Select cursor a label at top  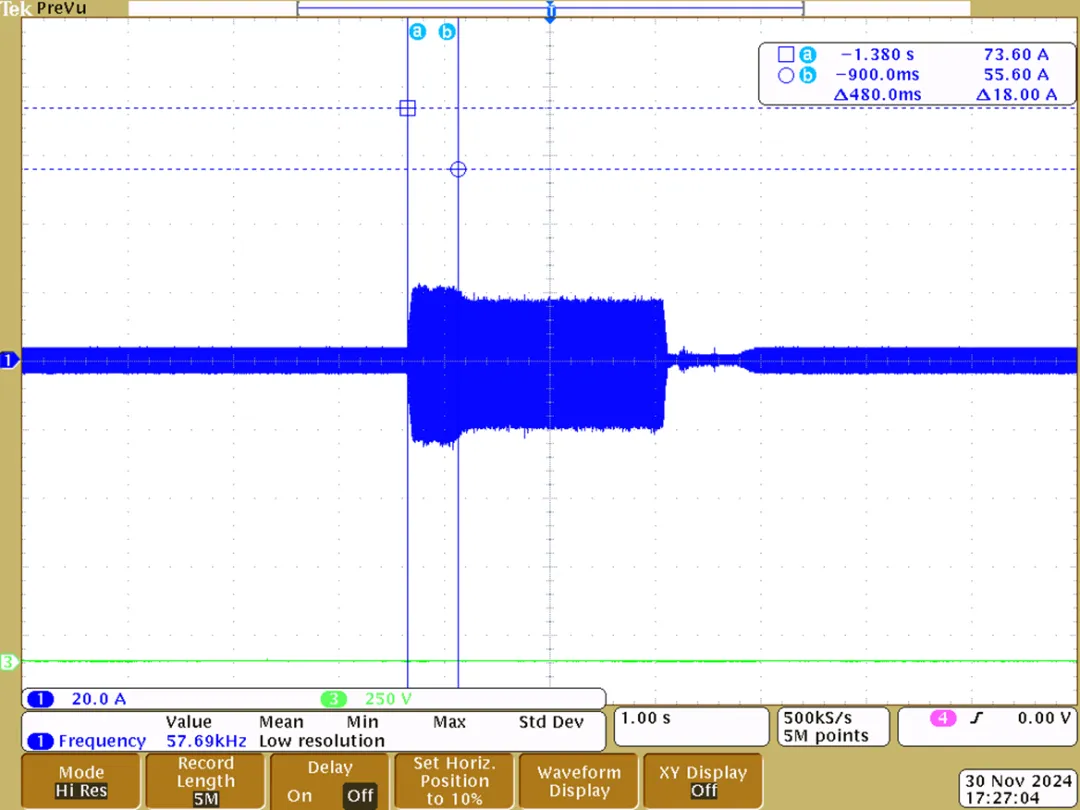(417, 32)
